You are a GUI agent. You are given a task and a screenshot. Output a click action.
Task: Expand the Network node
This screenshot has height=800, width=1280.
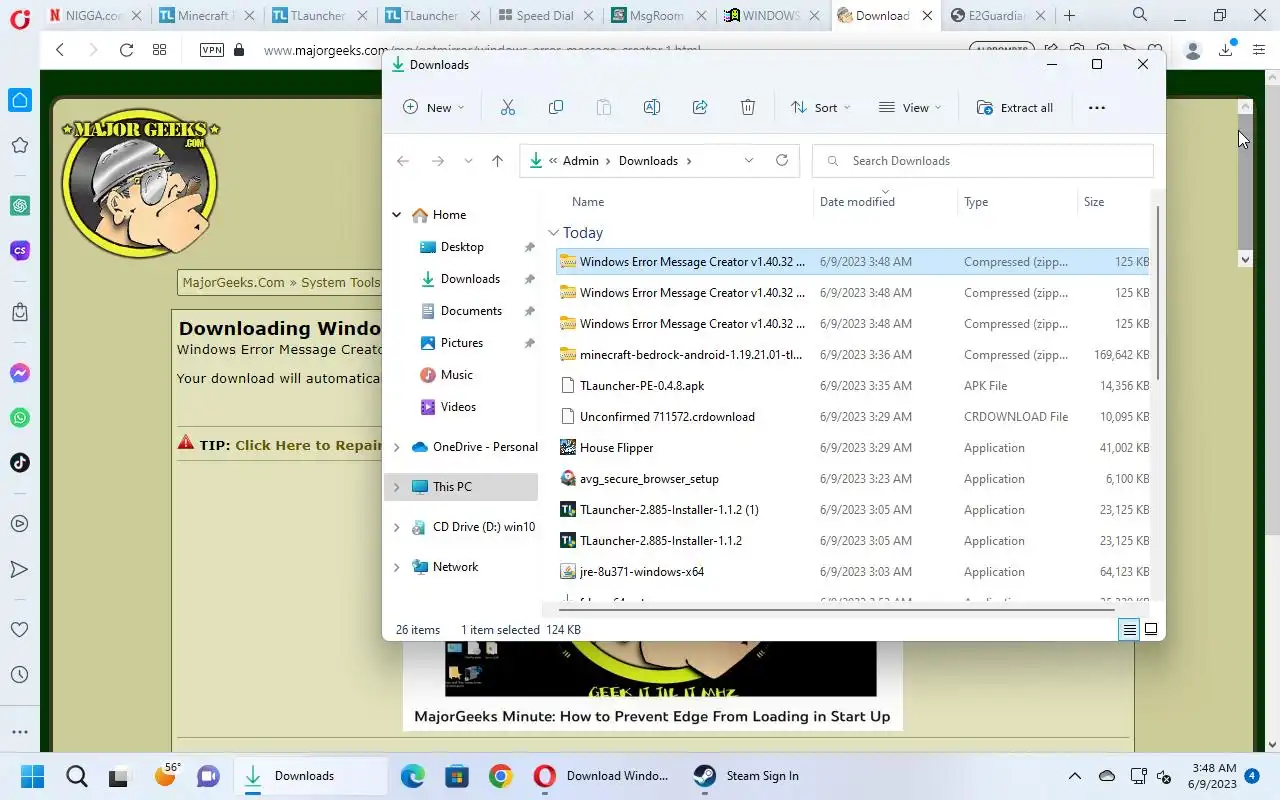pos(397,567)
